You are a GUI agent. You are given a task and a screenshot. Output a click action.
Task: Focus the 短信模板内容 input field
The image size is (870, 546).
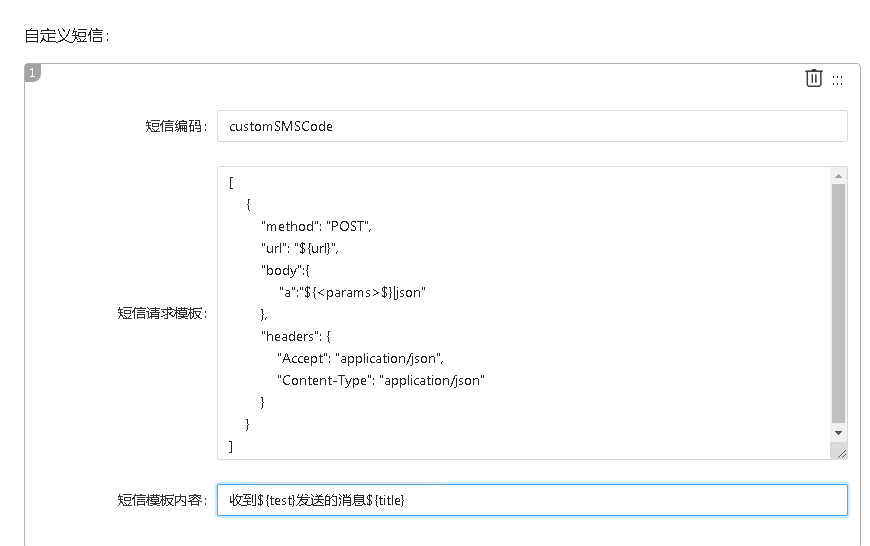point(531,500)
